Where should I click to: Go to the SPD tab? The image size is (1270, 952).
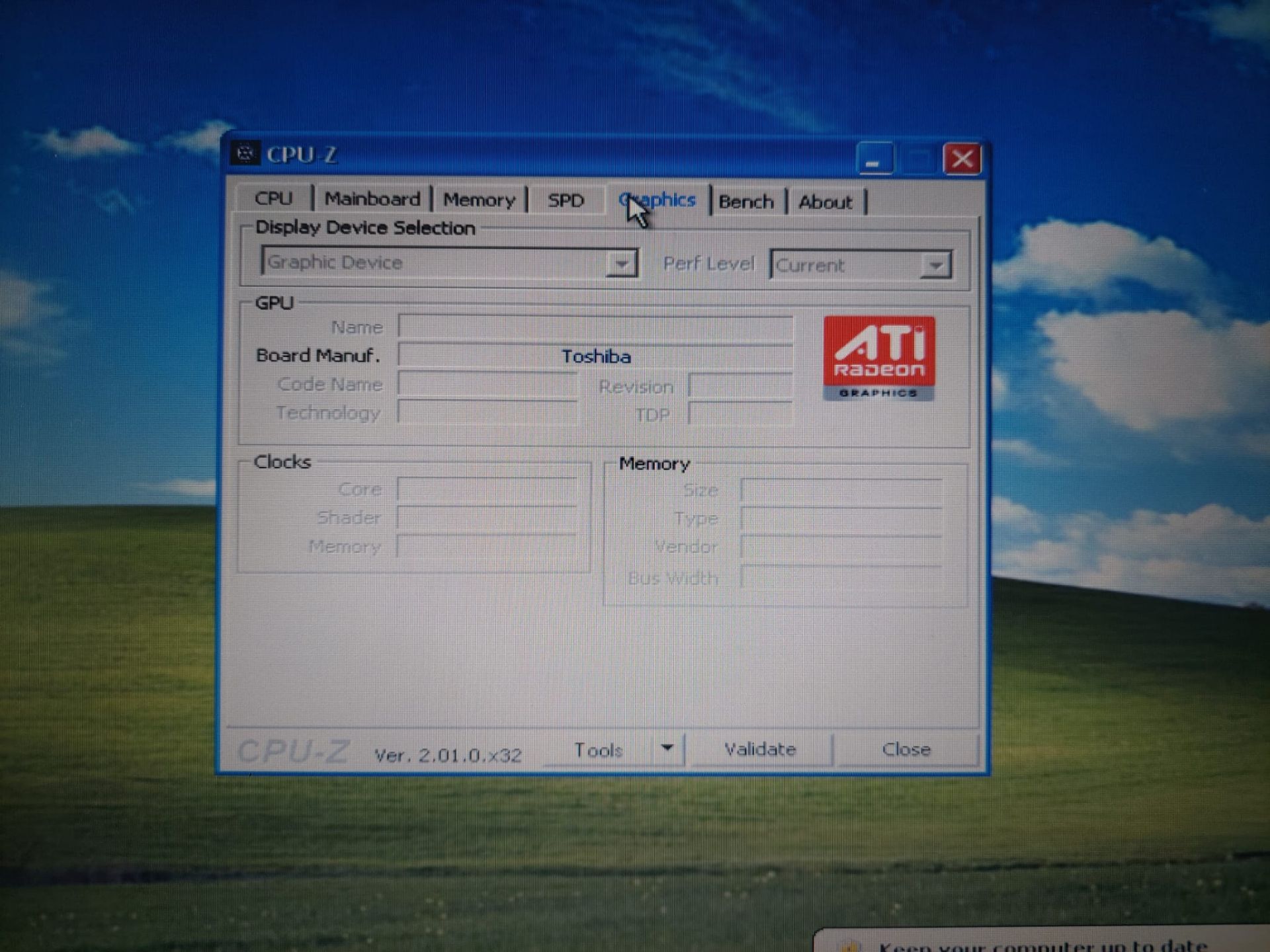tap(566, 200)
